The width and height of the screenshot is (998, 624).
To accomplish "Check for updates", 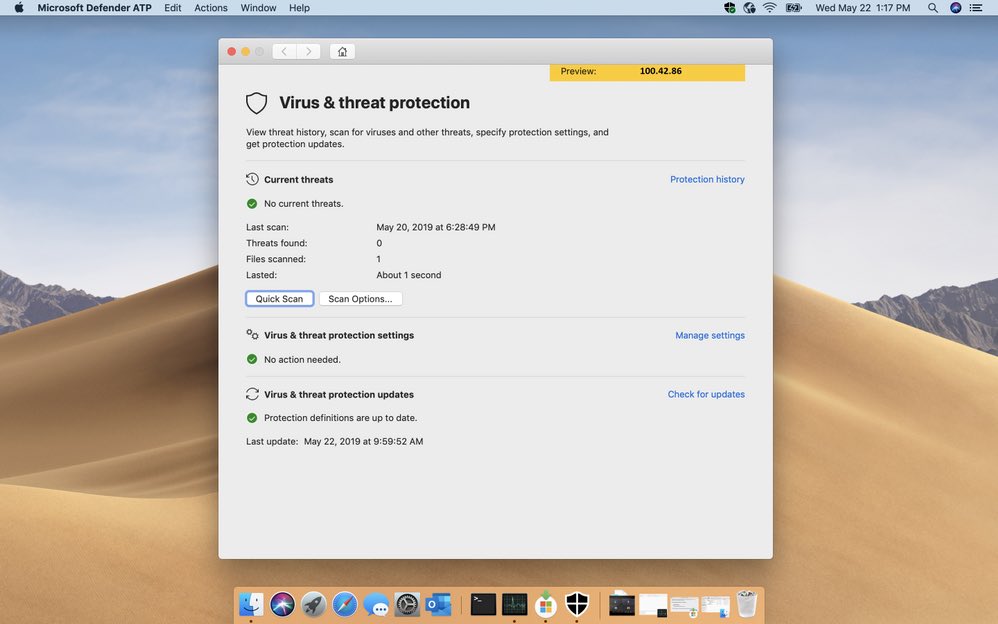I will click(706, 394).
